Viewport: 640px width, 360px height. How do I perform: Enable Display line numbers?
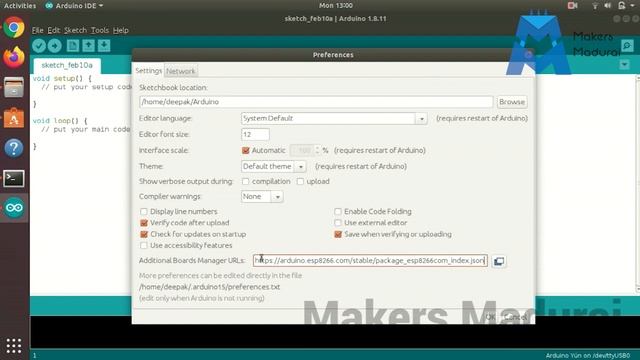(144, 211)
